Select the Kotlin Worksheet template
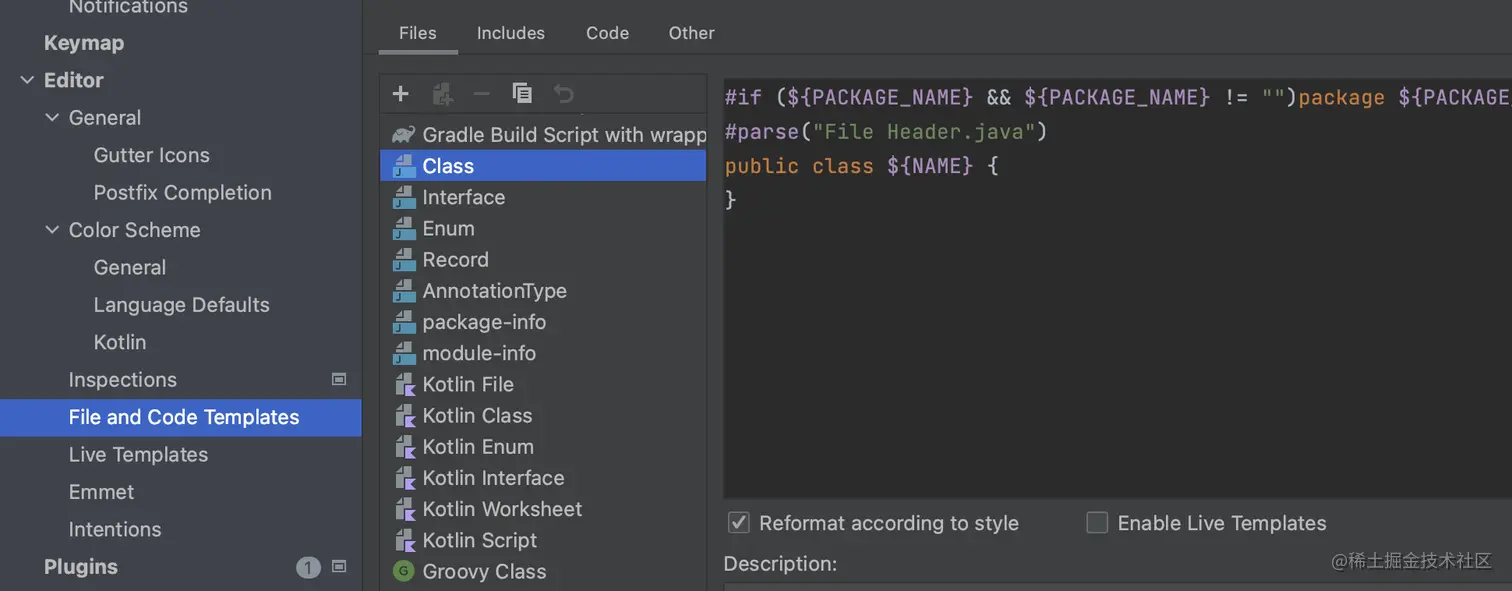Viewport: 1512px width, 591px height. (544, 509)
